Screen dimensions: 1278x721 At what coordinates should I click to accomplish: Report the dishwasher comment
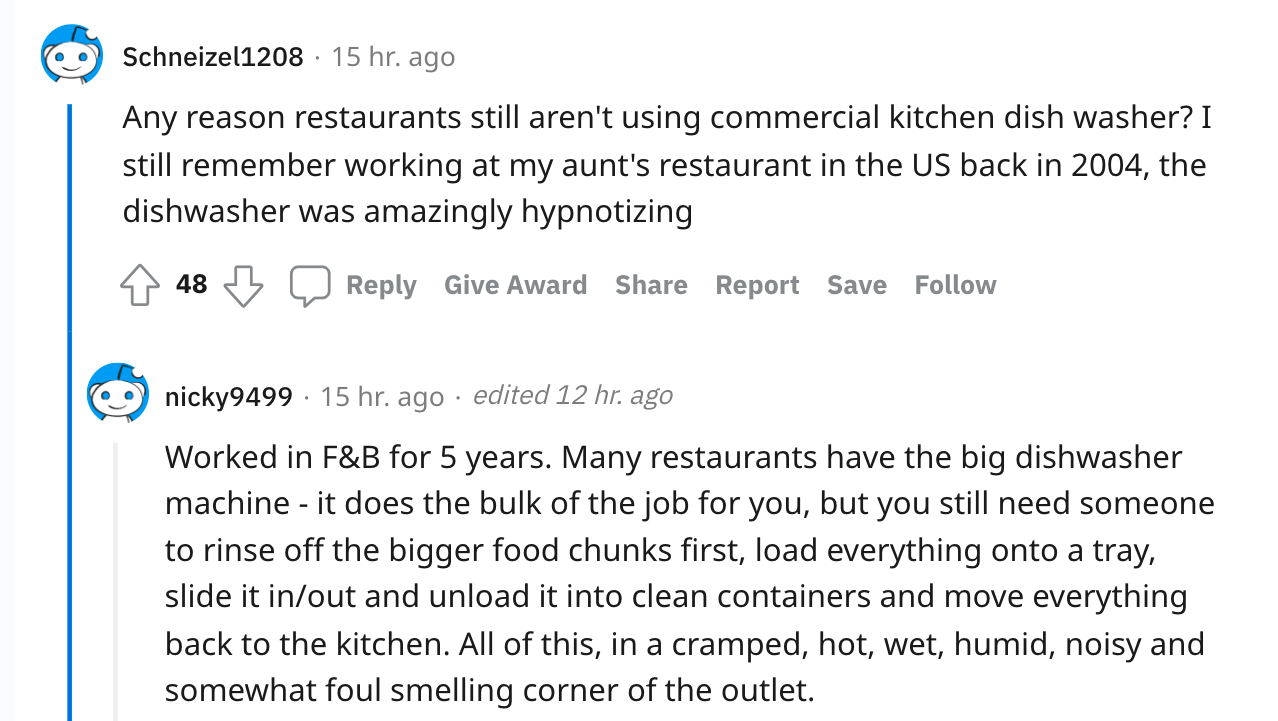(757, 286)
